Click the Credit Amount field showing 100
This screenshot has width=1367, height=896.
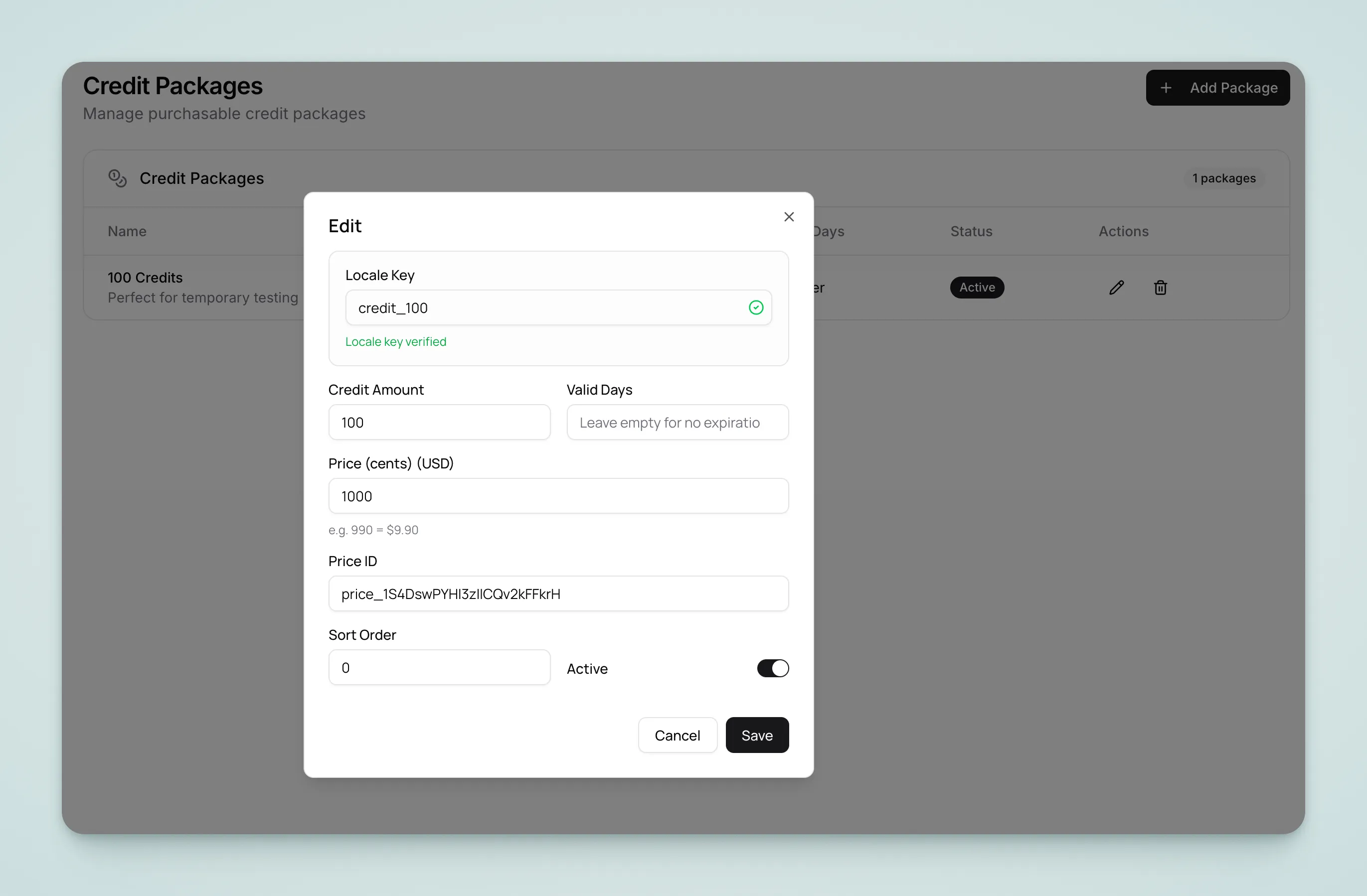pos(439,422)
